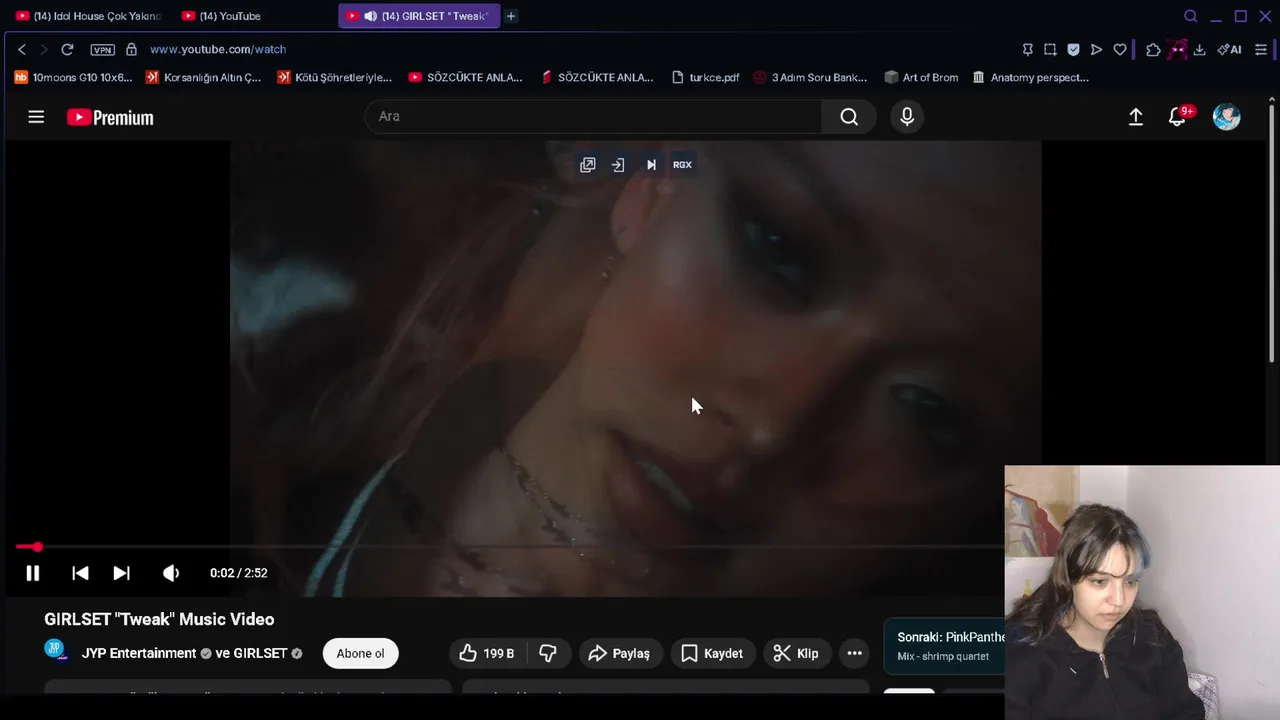Open the account avatar menu
Viewport: 1280px width, 720px height.
pyautogui.click(x=1227, y=117)
